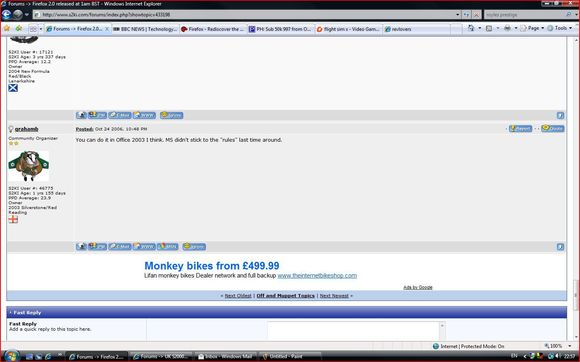Expand the Print options dropdown arrow
This screenshot has width=580, height=362.
515,28
